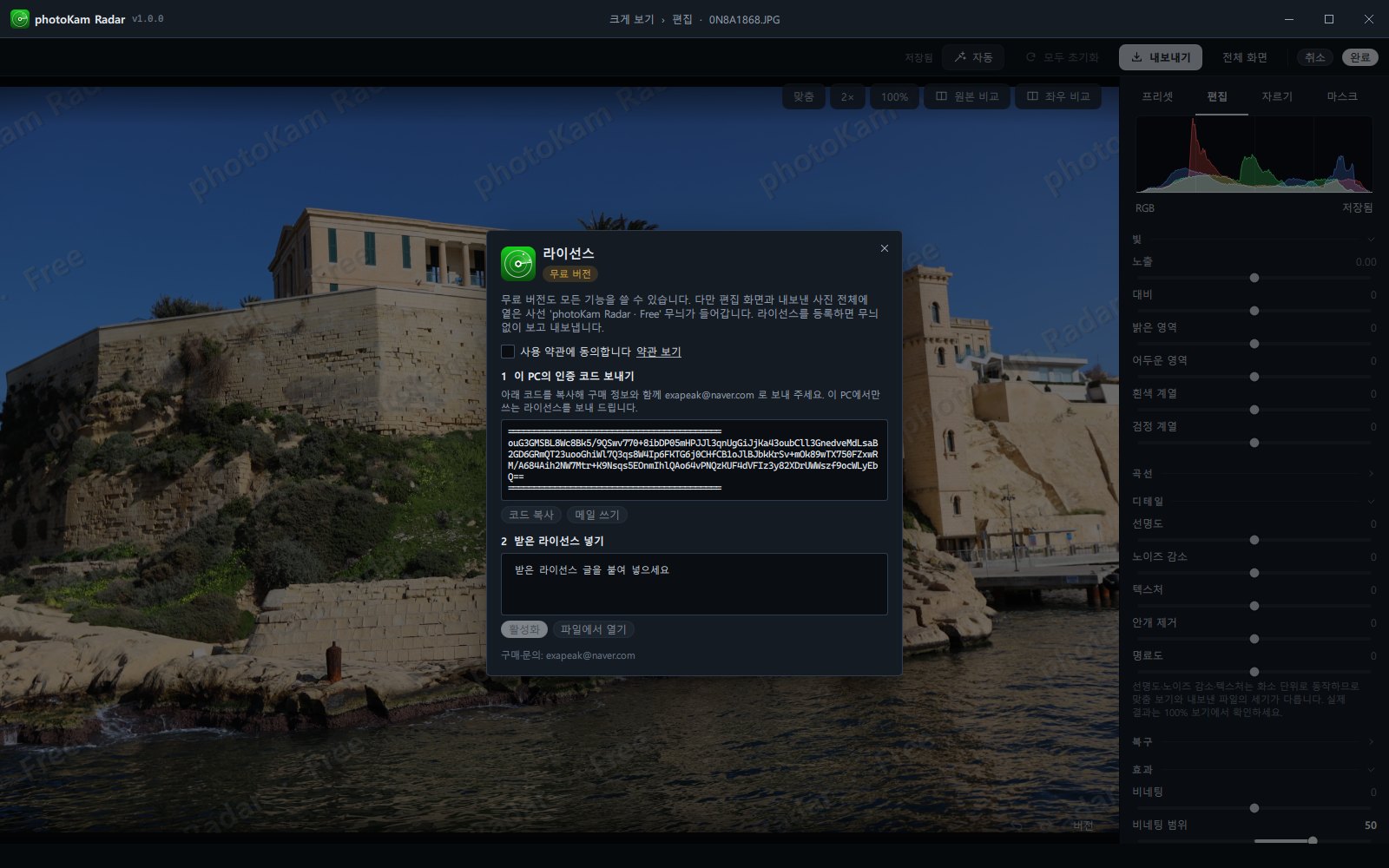Screen dimensions: 1389x868
Task: Click the 라이선스 dialog title
Action: click(569, 253)
